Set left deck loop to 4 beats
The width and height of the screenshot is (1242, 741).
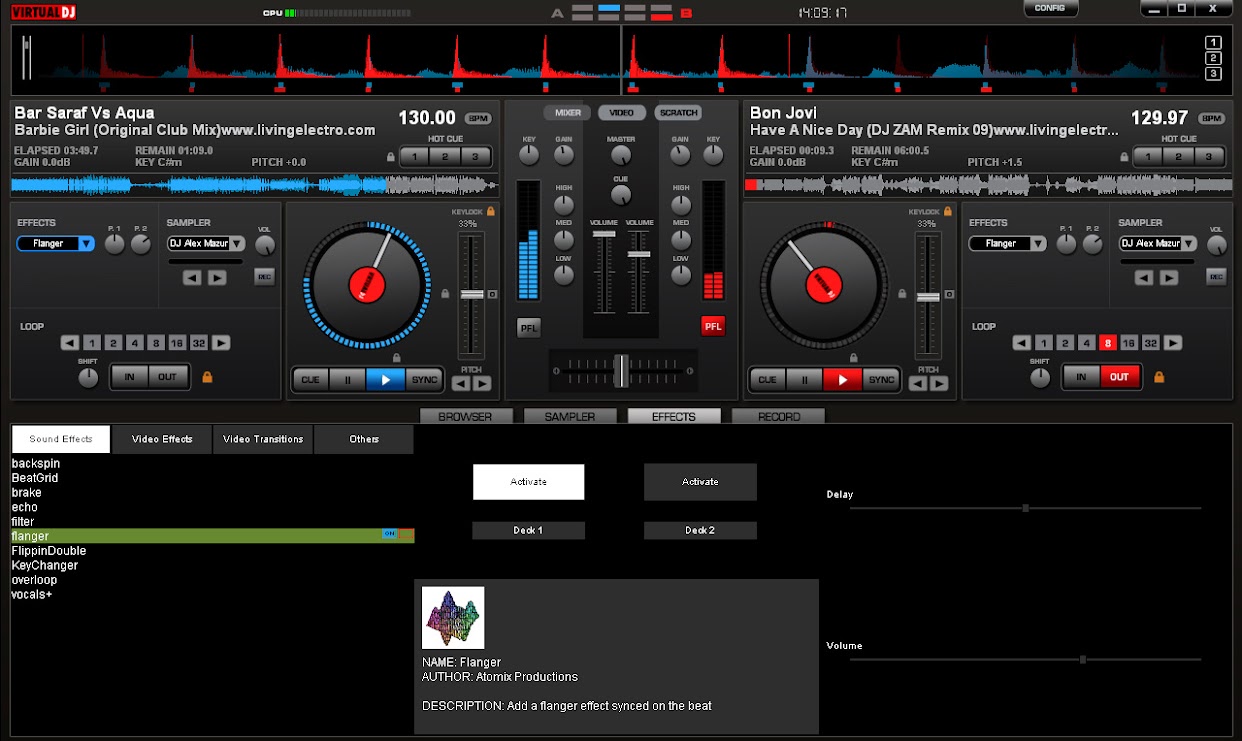click(134, 343)
